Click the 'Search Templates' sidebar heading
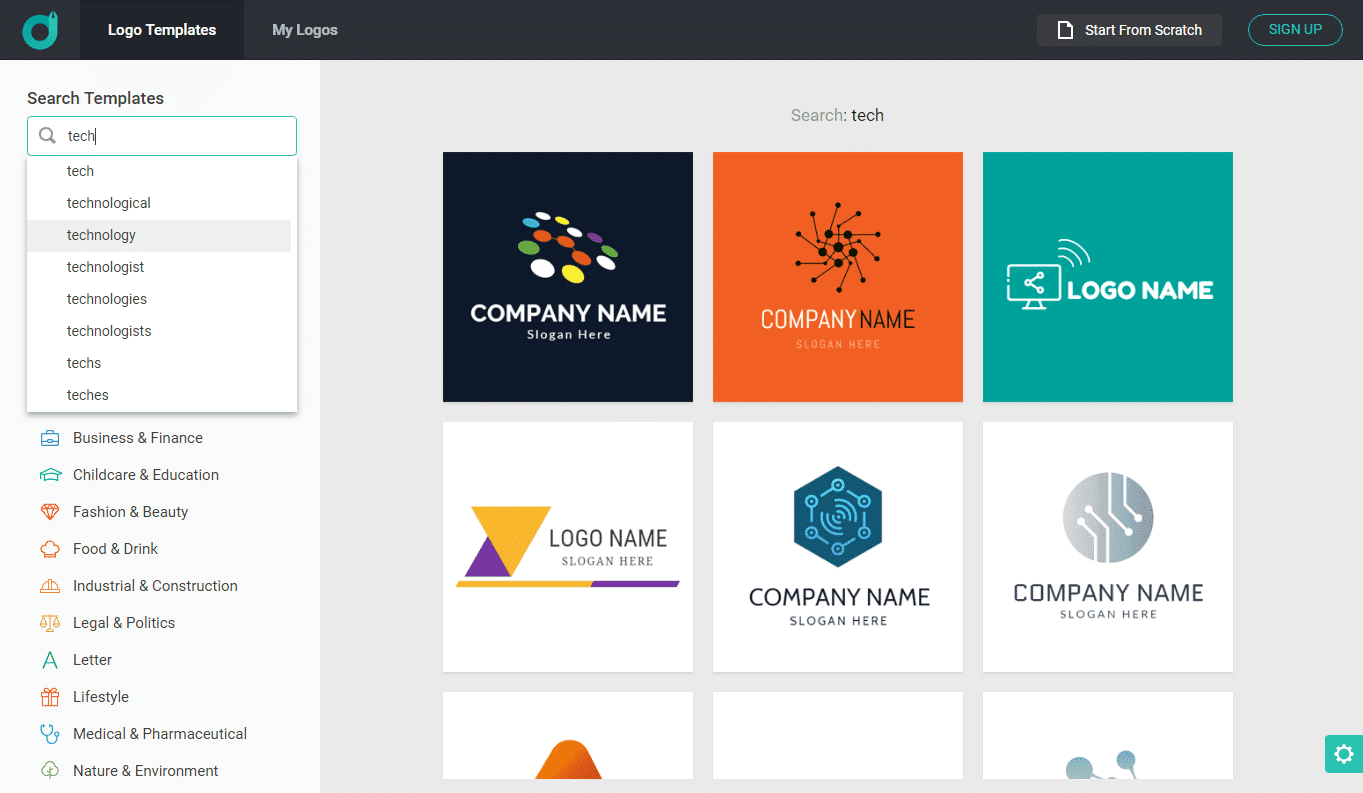Viewport: 1363px width, 793px height. pos(95,98)
